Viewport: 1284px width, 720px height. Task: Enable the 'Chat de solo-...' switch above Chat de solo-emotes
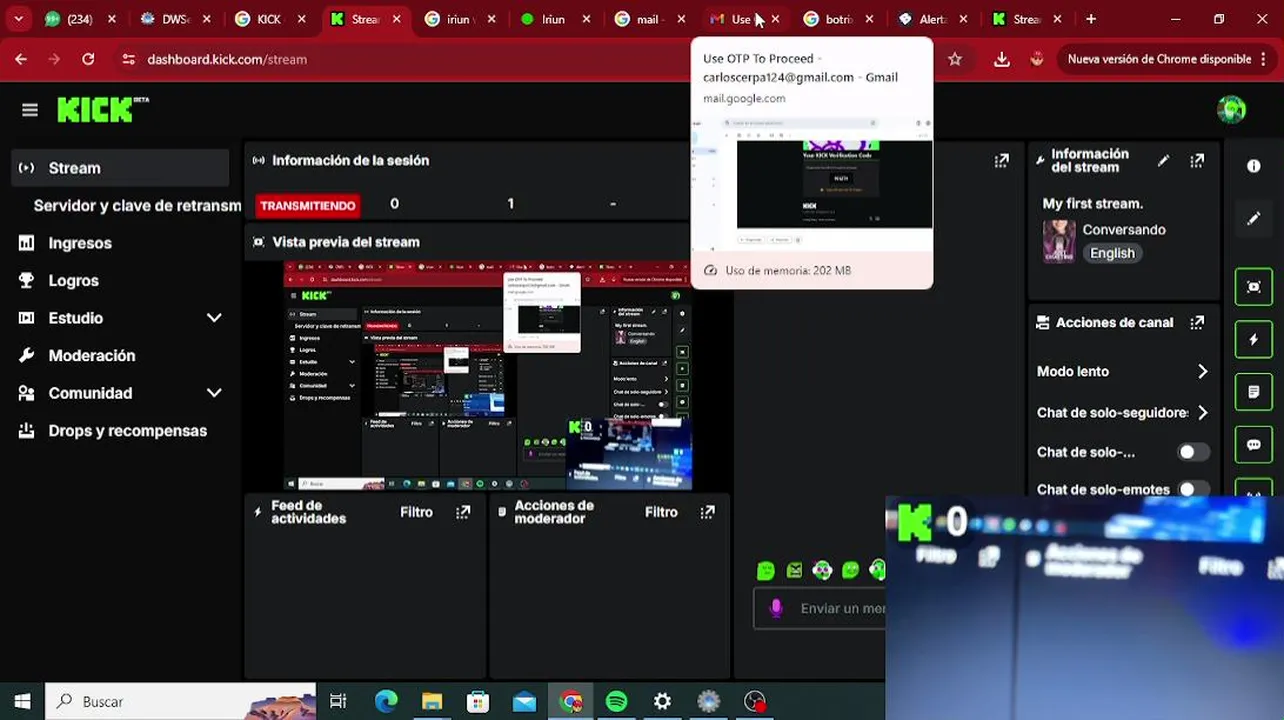point(1192,452)
